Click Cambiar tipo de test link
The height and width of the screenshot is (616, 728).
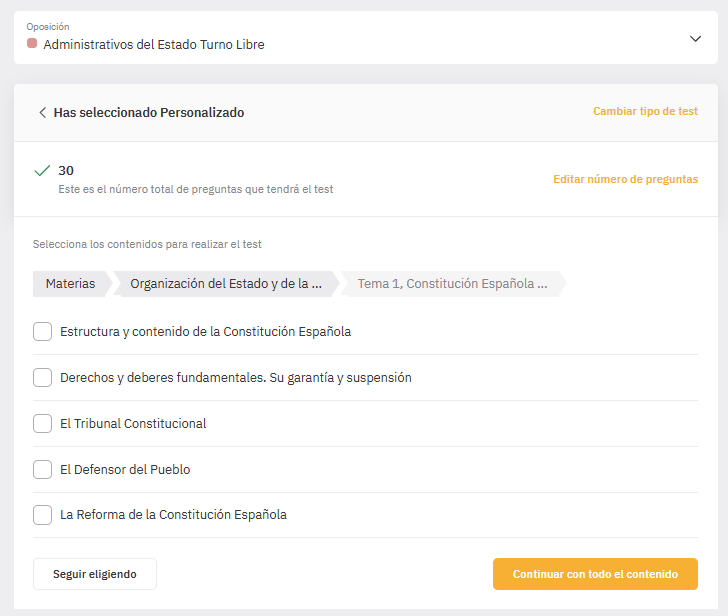[645, 111]
